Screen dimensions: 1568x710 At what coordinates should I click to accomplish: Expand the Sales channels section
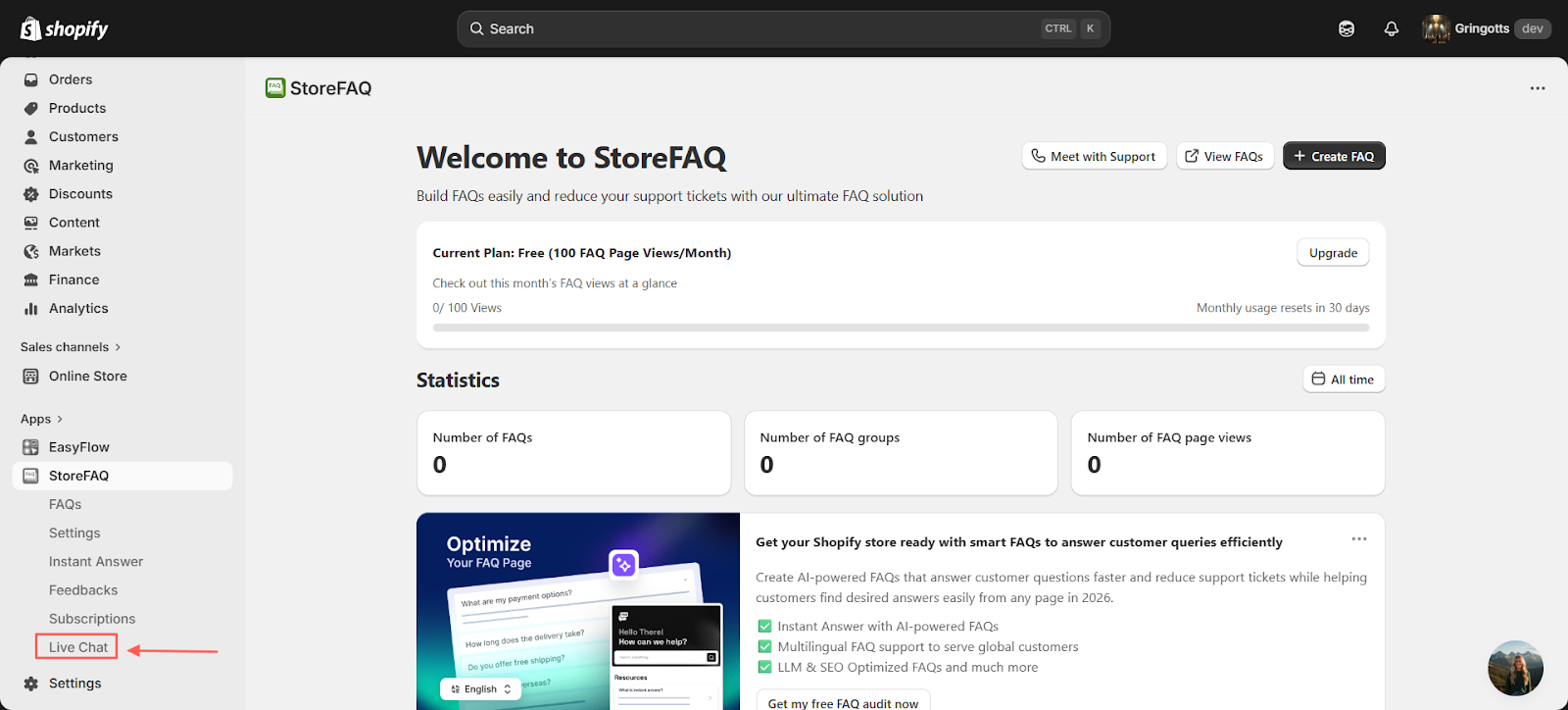click(71, 347)
